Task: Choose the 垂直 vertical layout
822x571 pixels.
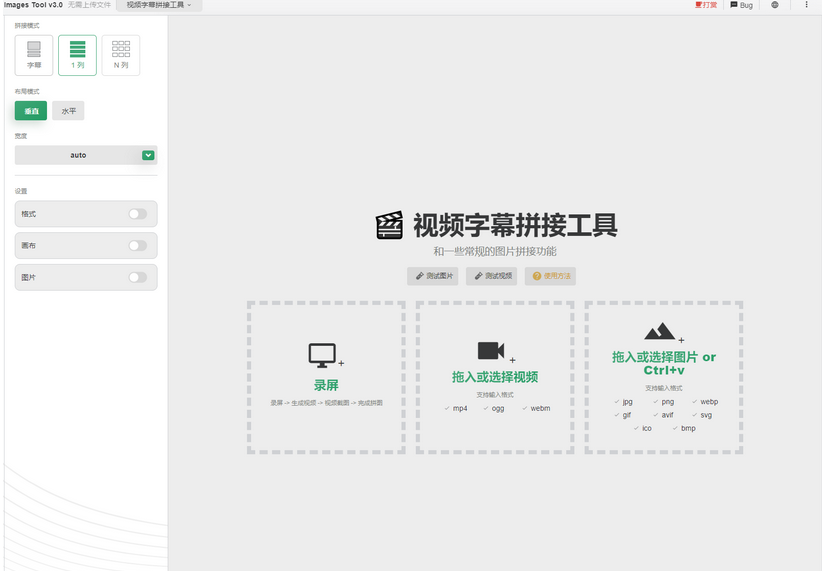Action: 31,111
